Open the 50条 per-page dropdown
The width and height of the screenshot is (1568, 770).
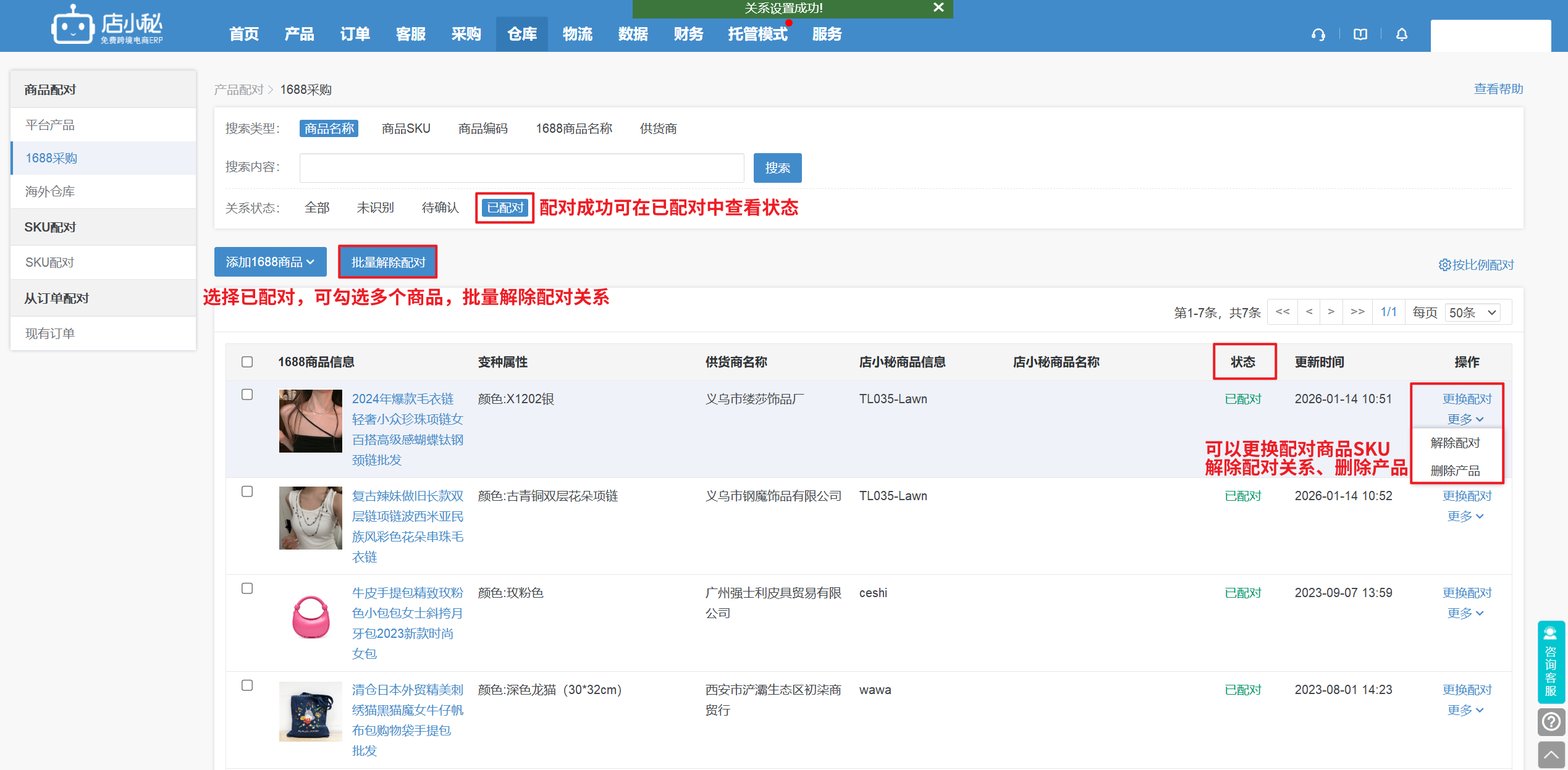(x=1473, y=312)
